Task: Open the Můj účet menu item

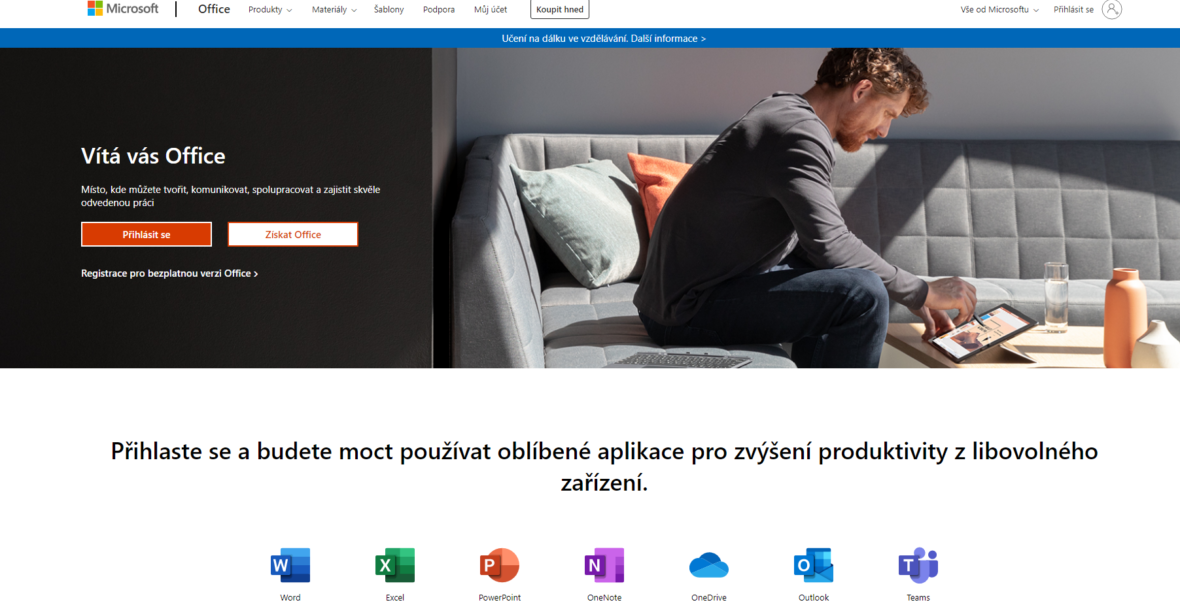Action: click(491, 10)
